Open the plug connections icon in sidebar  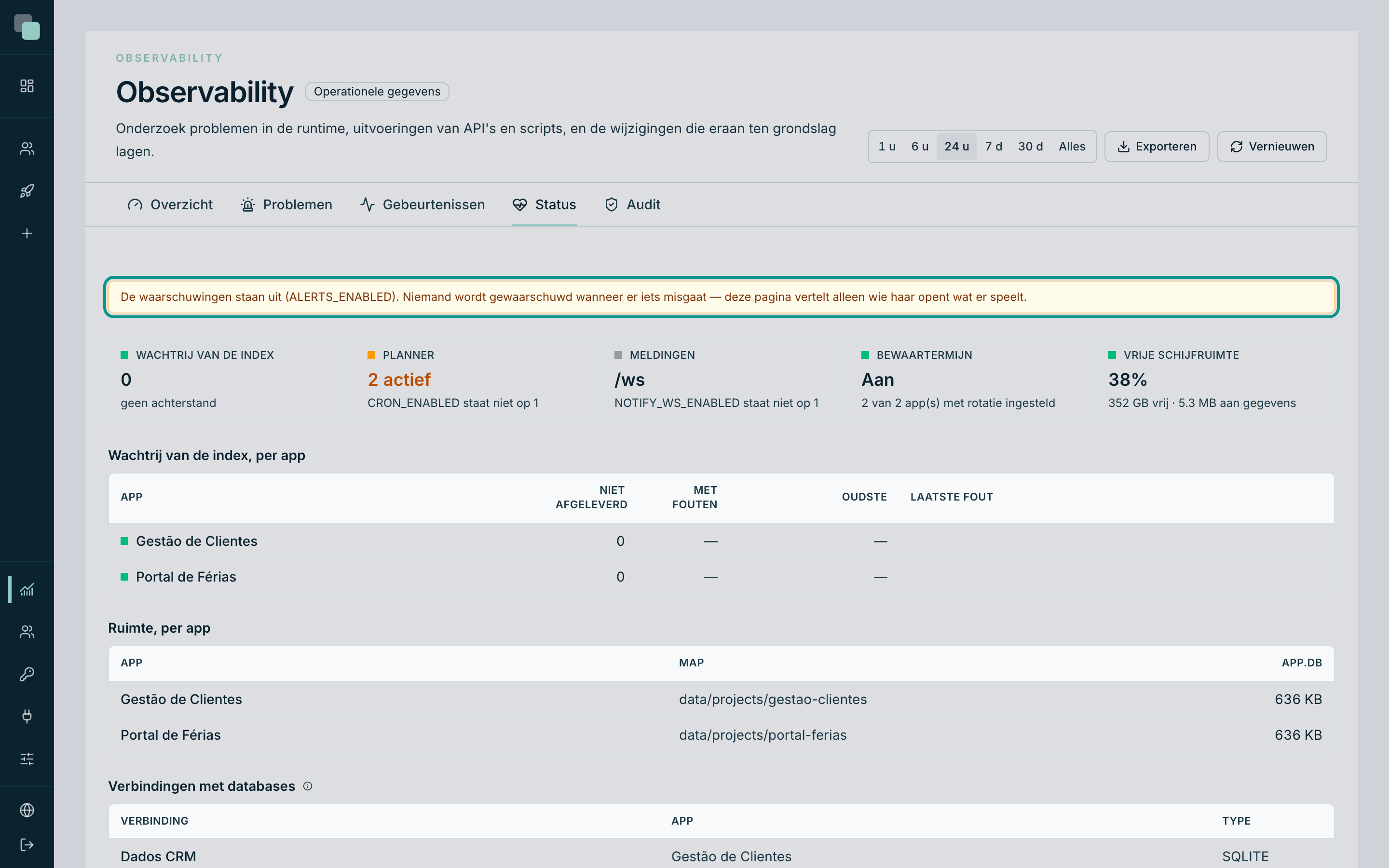[x=27, y=716]
